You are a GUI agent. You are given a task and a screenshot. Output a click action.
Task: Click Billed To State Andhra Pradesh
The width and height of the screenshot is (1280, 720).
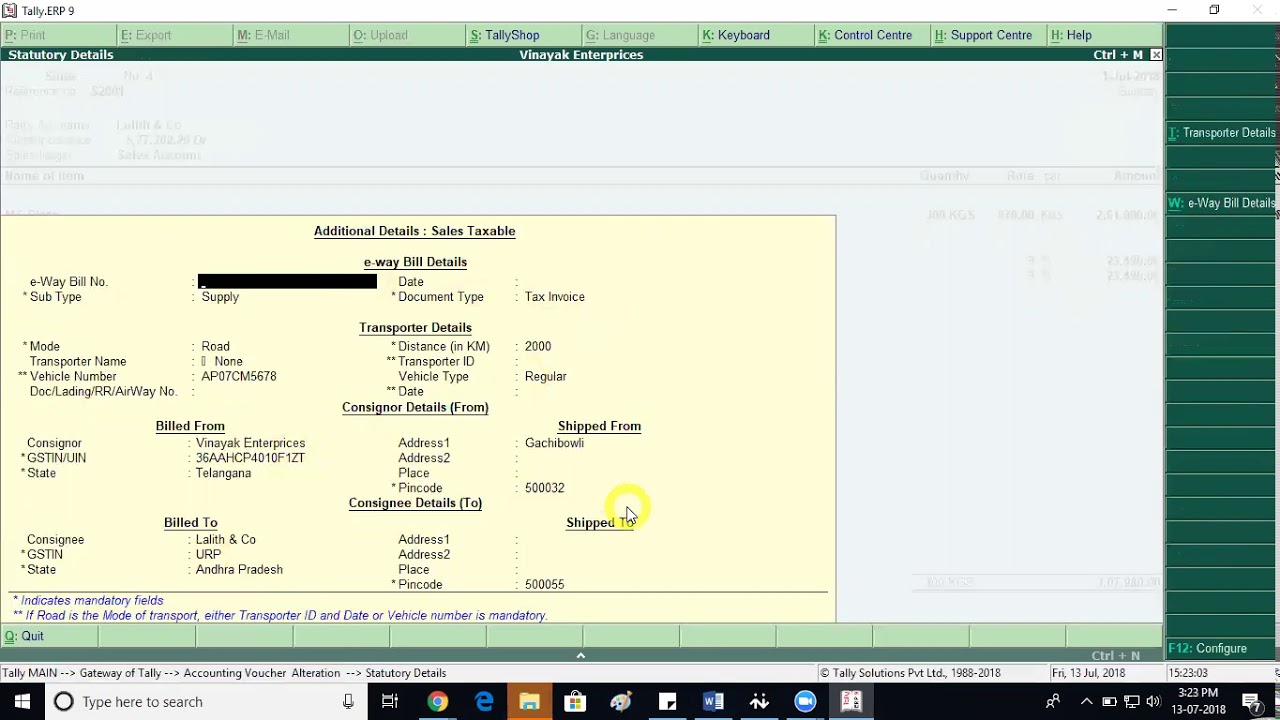point(239,569)
